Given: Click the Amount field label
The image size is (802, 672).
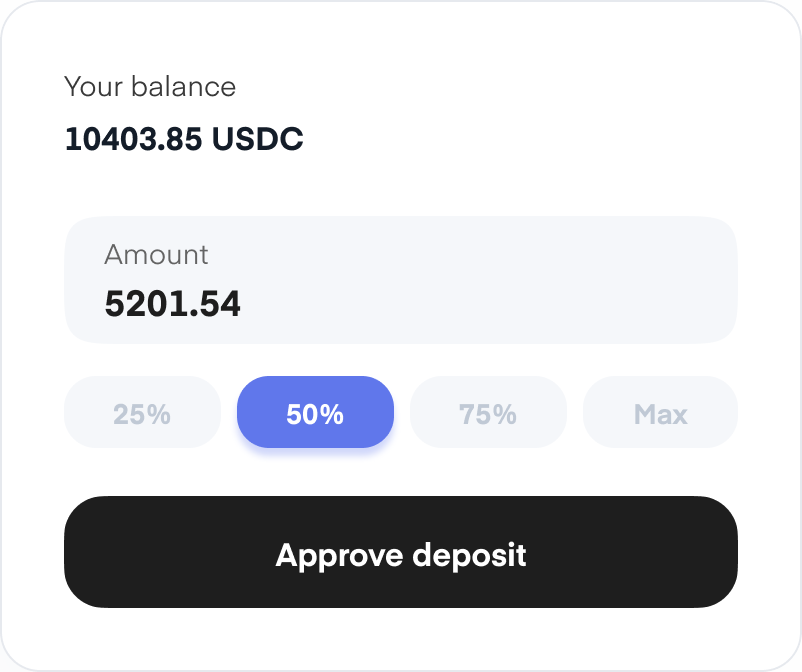Looking at the screenshot, I should tap(156, 254).
